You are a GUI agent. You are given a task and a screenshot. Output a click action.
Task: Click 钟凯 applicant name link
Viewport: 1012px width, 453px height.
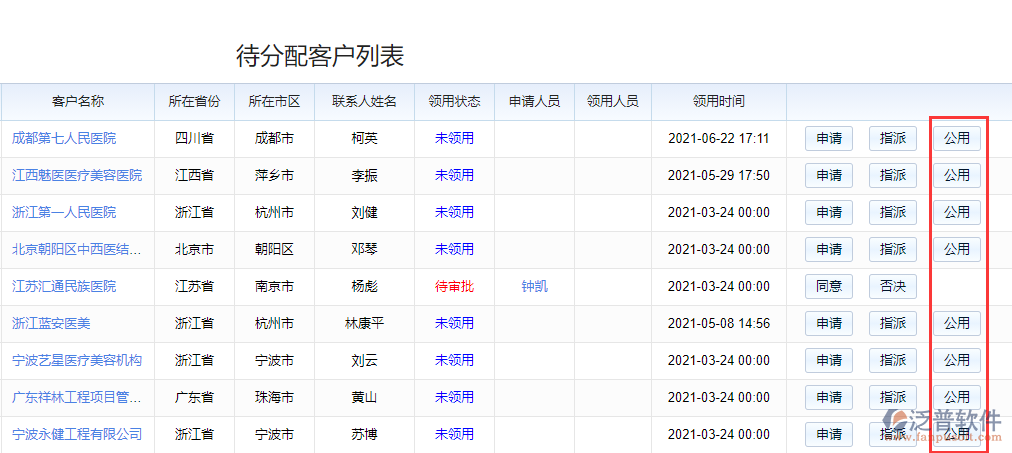(534, 286)
